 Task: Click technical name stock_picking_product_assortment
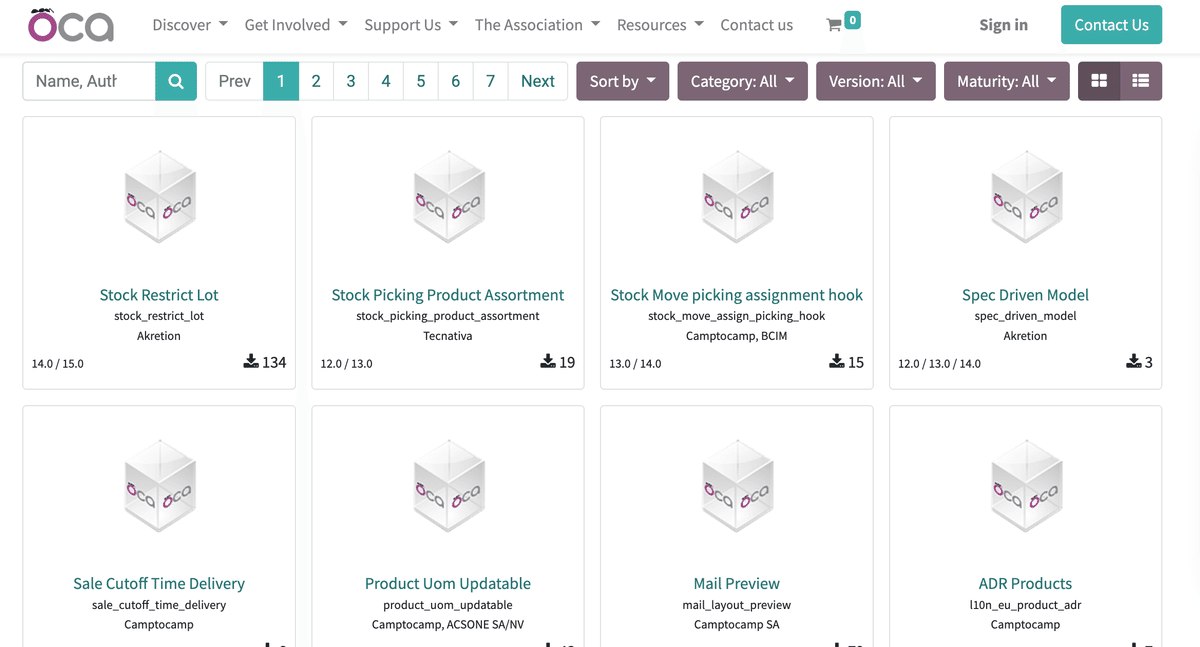448,316
